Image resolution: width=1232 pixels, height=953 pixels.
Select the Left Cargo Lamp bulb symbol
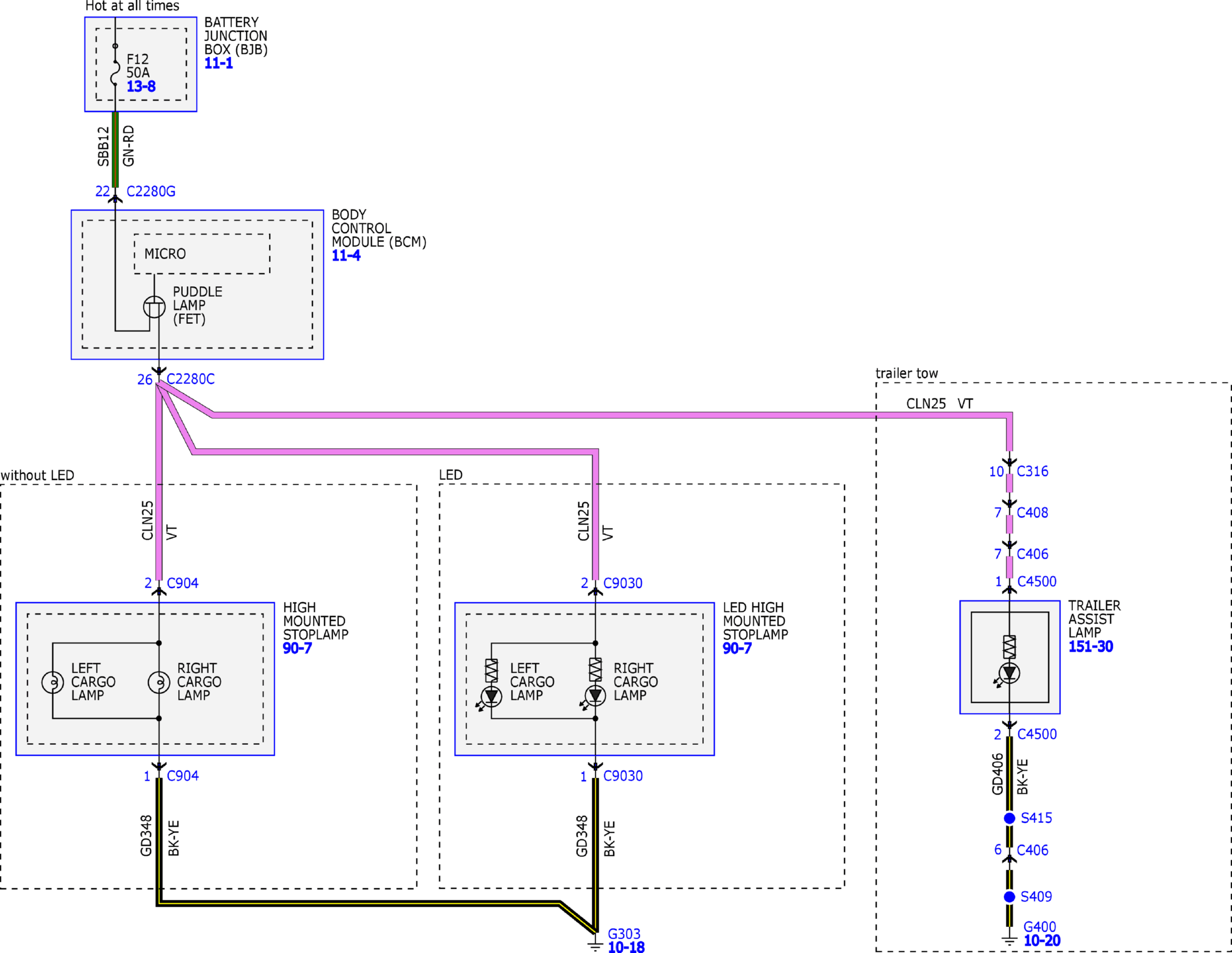53,682
